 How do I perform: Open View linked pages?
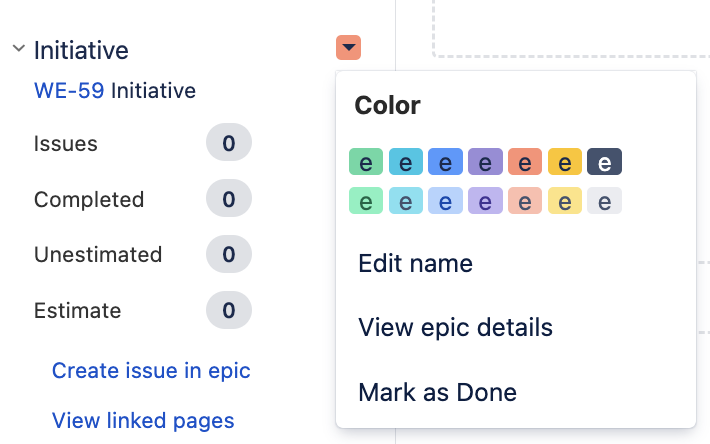click(143, 421)
